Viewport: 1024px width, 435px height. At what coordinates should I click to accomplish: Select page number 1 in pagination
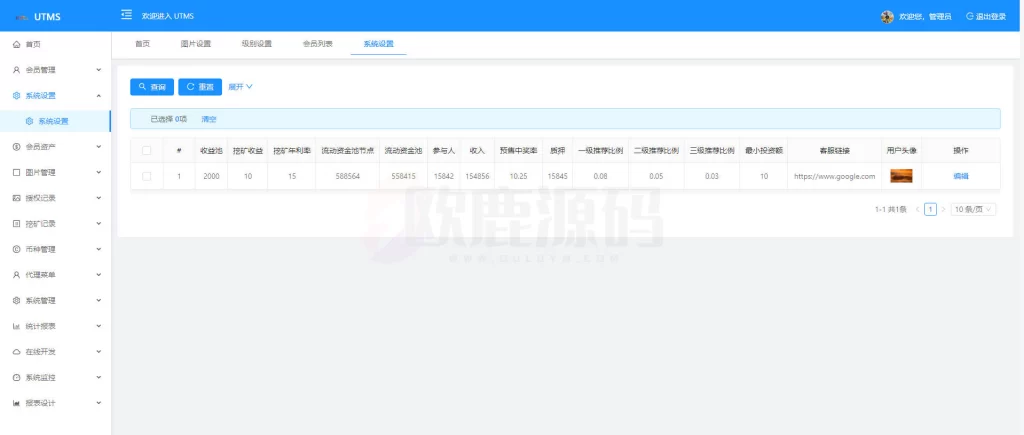(931, 210)
